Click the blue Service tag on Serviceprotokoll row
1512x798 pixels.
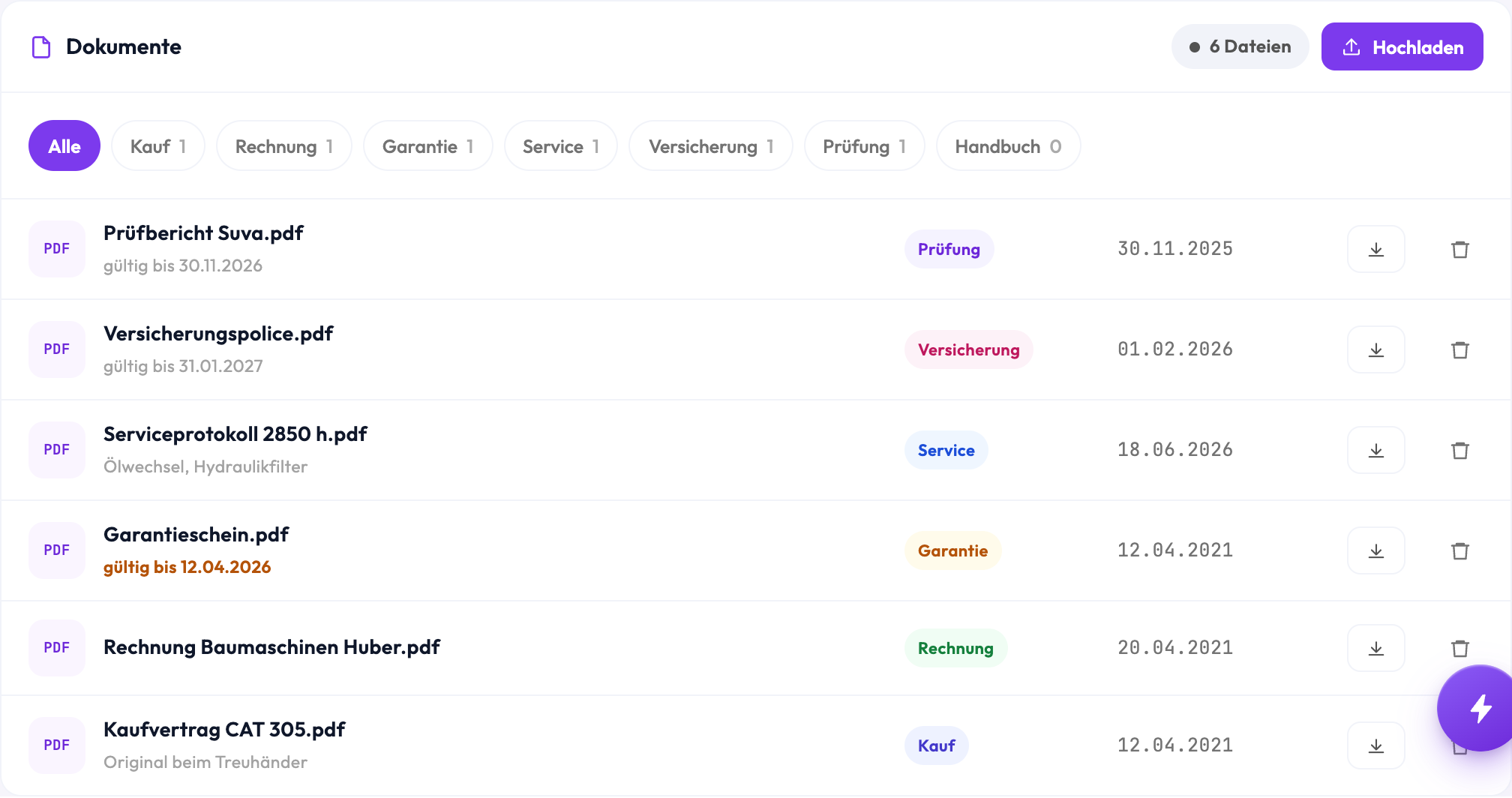[x=946, y=450]
